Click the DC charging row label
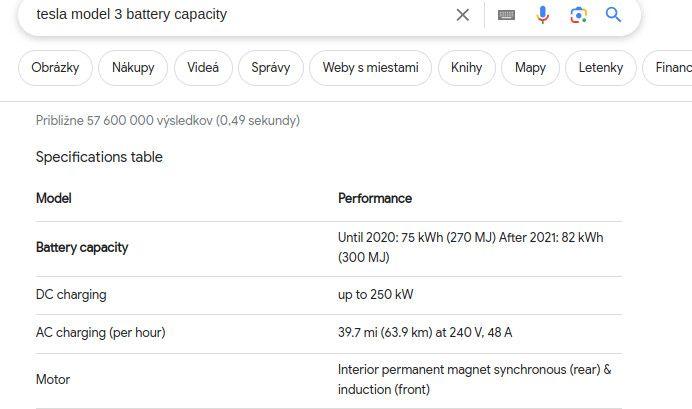The height and width of the screenshot is (409, 692). [71, 295]
